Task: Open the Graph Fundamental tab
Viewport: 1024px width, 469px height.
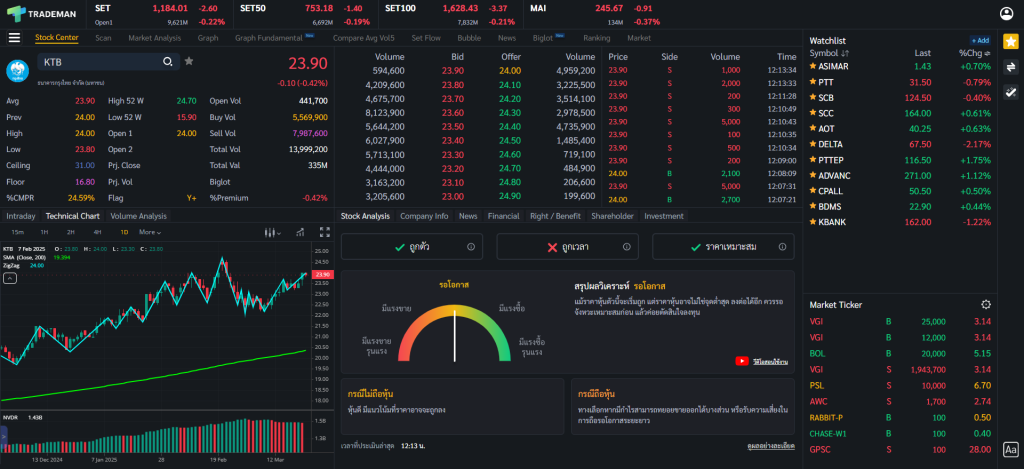Action: click(270, 38)
